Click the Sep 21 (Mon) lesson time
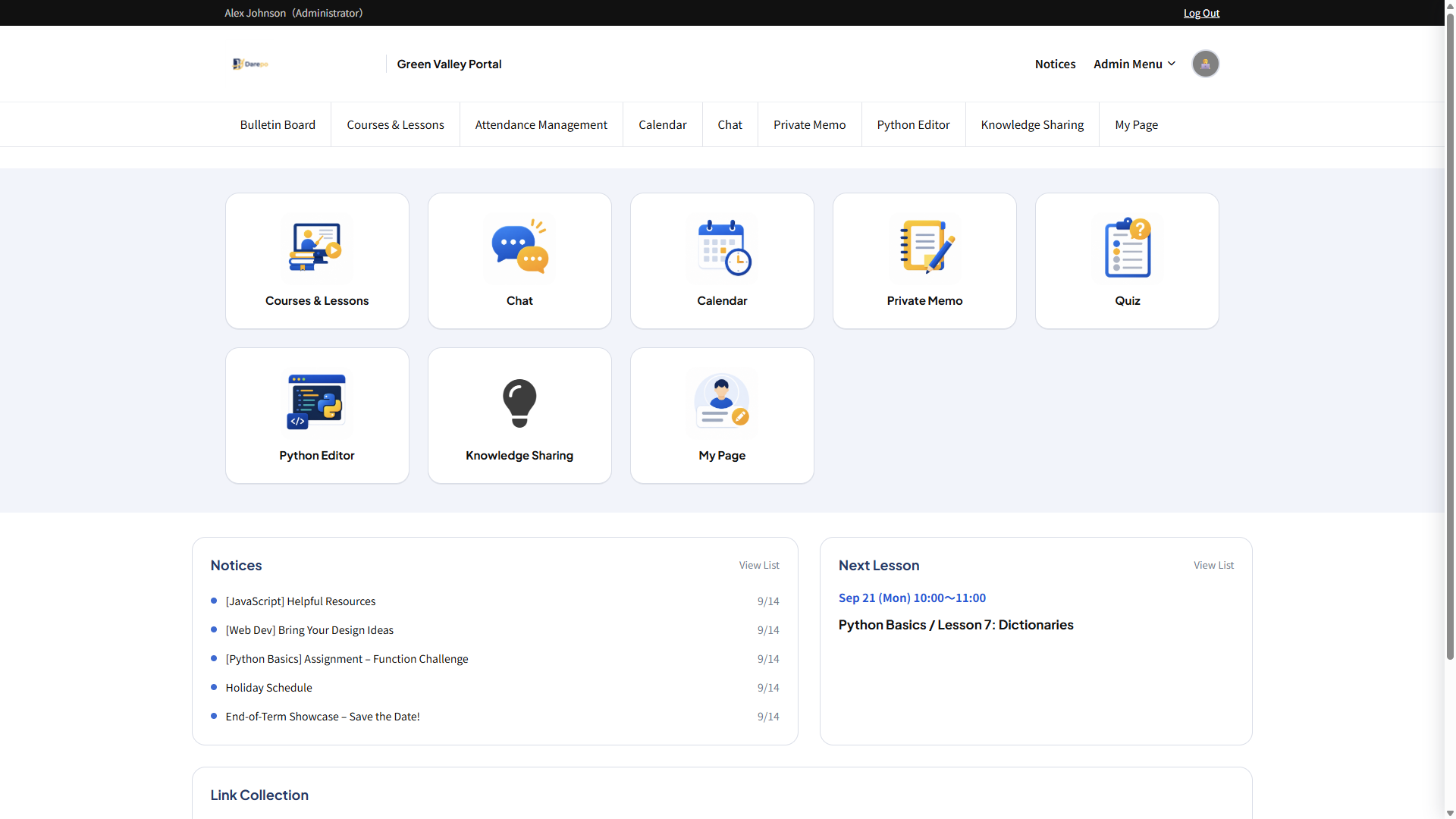This screenshot has height=819, width=1456. [912, 598]
